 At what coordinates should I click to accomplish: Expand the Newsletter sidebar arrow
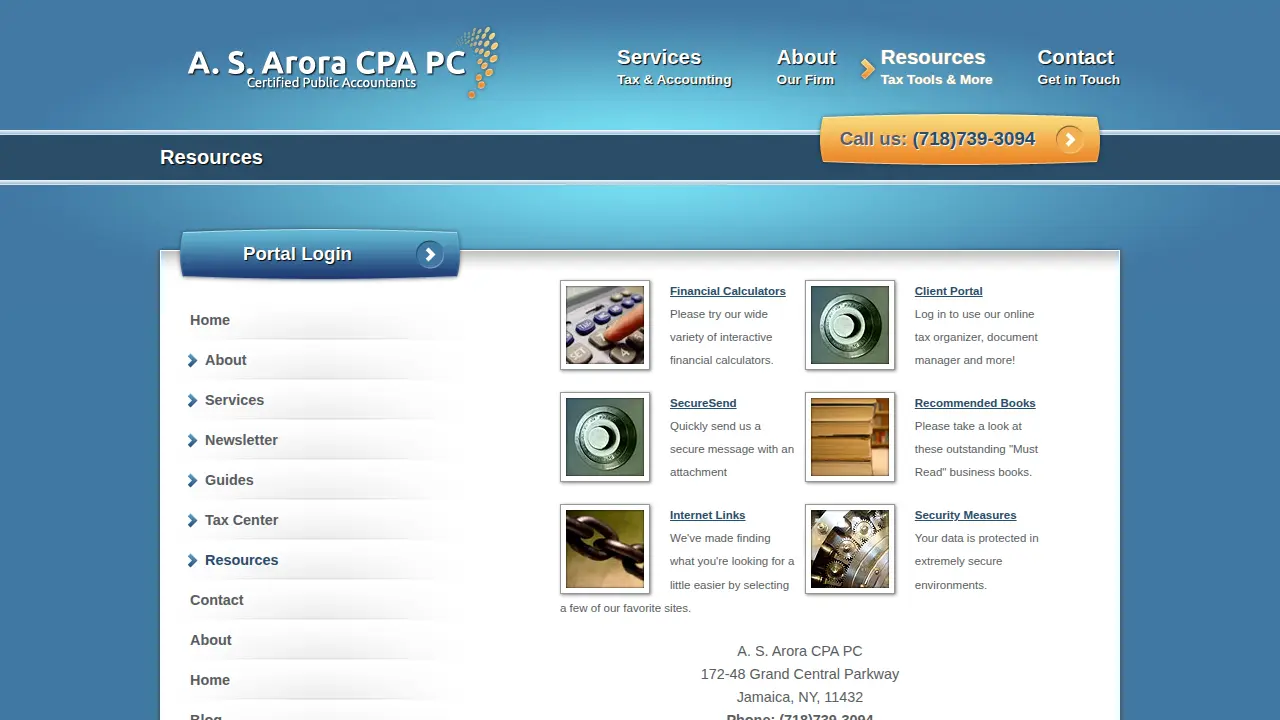pyautogui.click(x=193, y=440)
